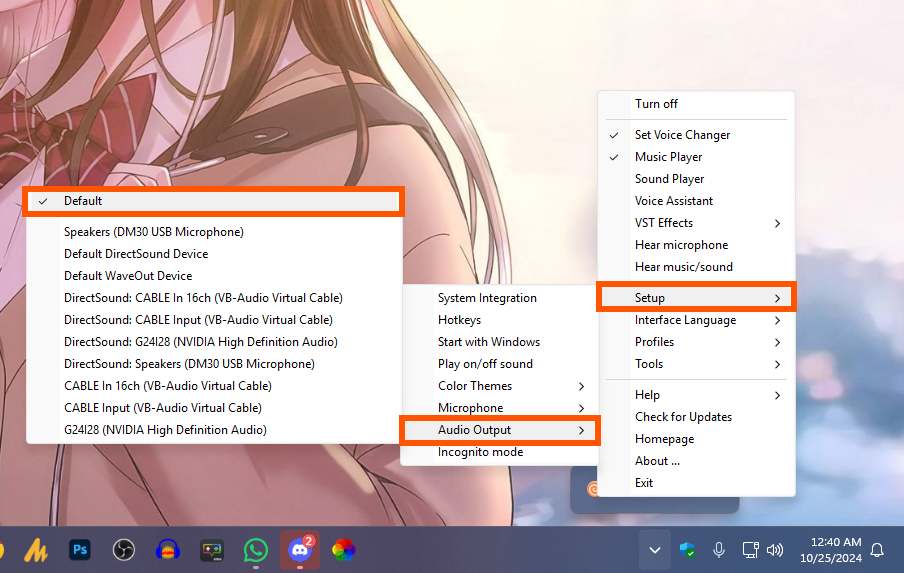Expand the VST Effects submenu

[x=696, y=223]
